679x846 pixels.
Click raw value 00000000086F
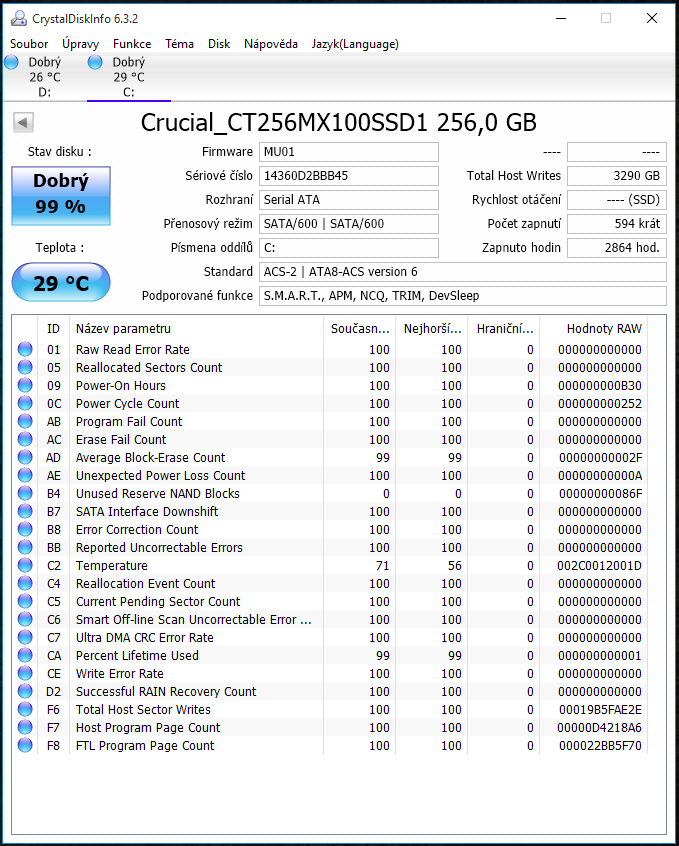[x=600, y=493]
